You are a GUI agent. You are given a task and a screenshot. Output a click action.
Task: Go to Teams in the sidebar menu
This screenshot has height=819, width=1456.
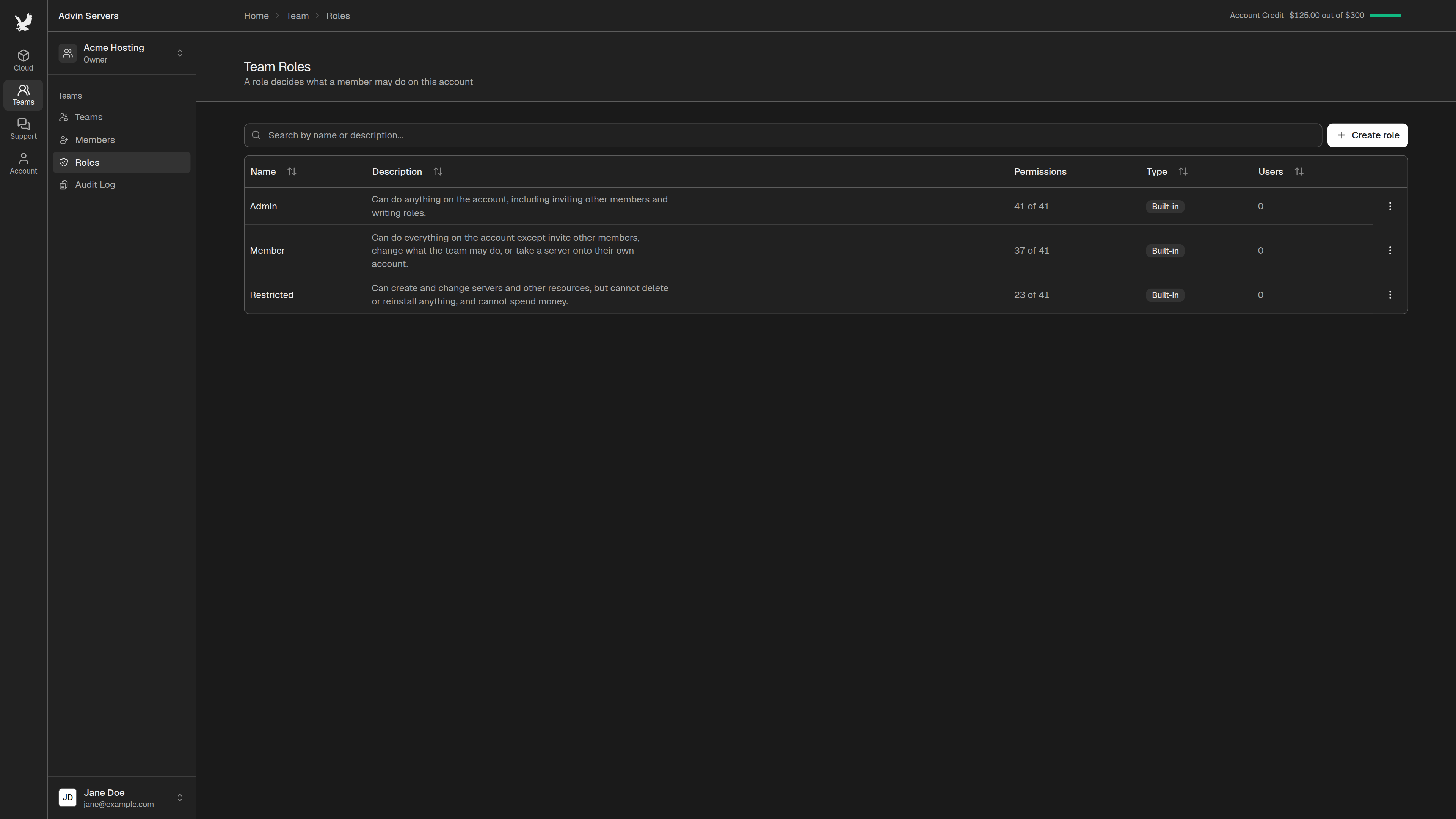click(x=121, y=117)
